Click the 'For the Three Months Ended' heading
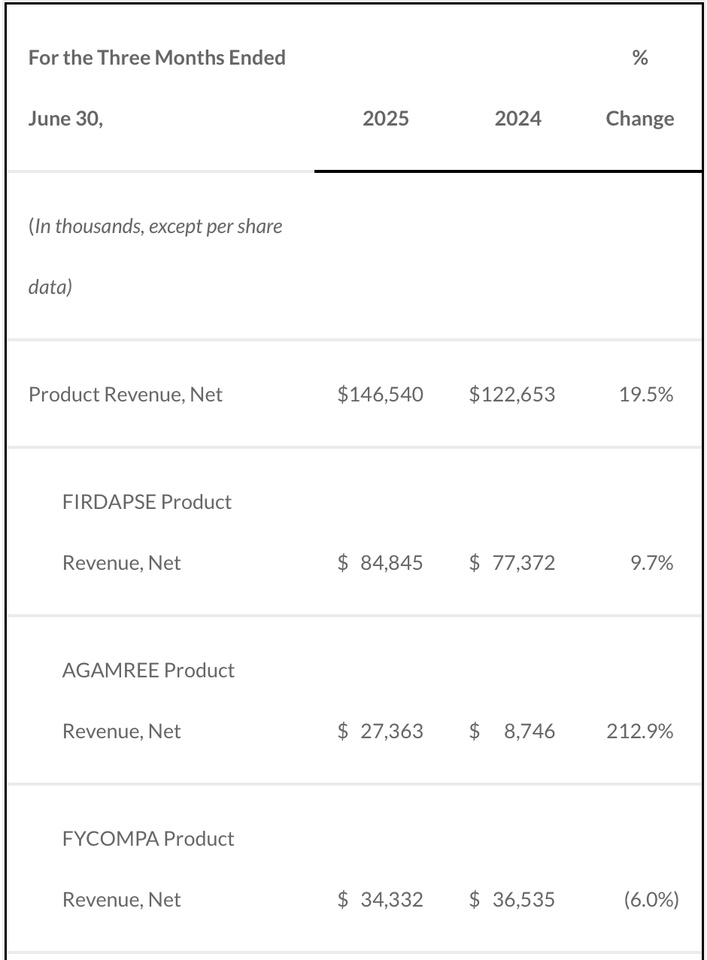 click(x=157, y=58)
